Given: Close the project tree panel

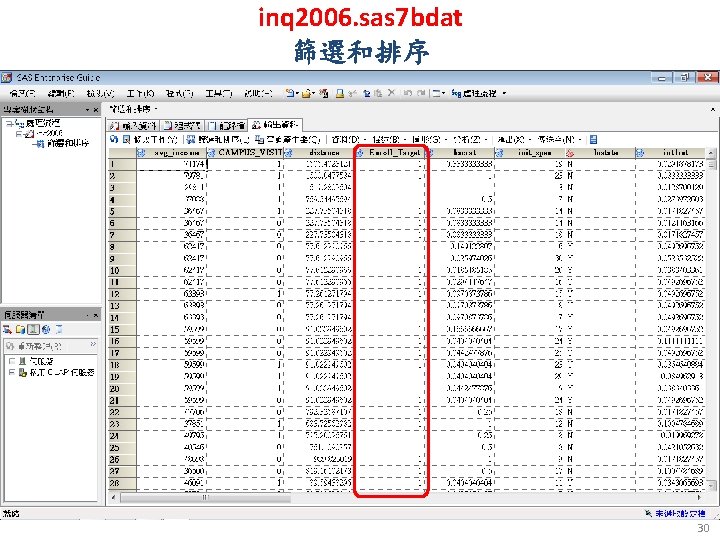Looking at the screenshot, I should (x=96, y=110).
